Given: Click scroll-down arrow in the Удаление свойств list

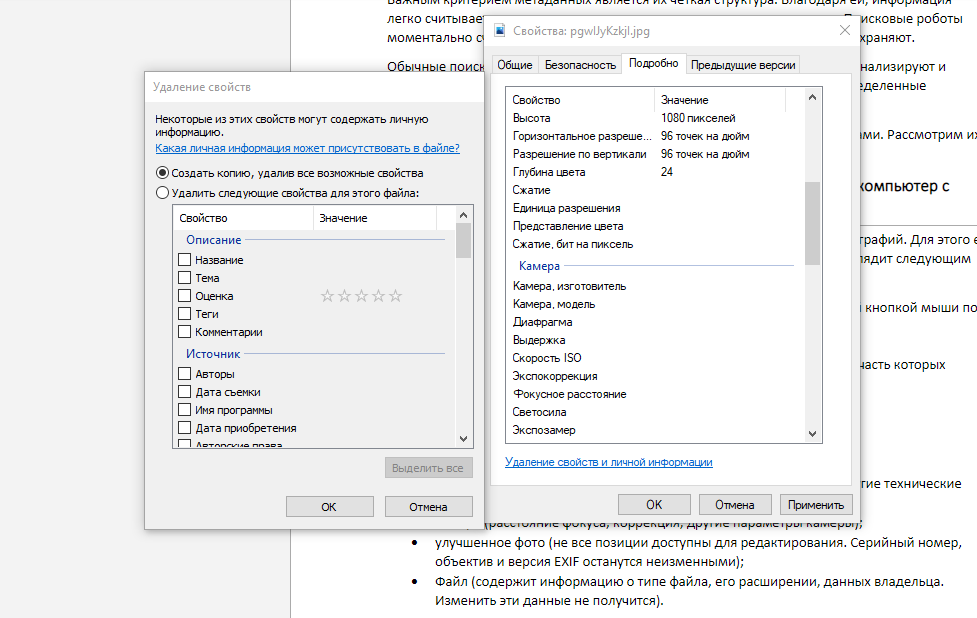Looking at the screenshot, I should pos(463,438).
